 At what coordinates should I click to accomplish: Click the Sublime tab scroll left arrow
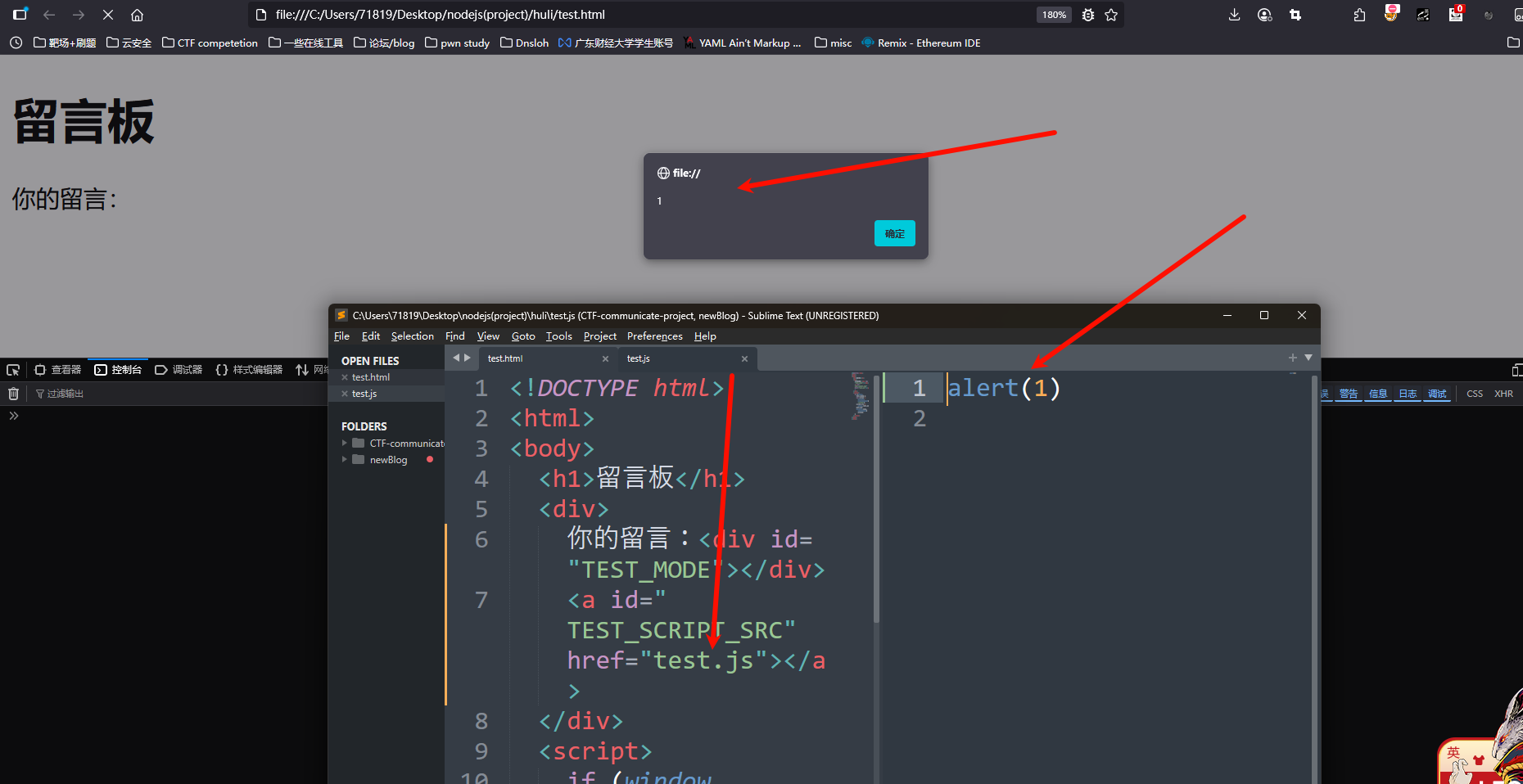coord(456,358)
